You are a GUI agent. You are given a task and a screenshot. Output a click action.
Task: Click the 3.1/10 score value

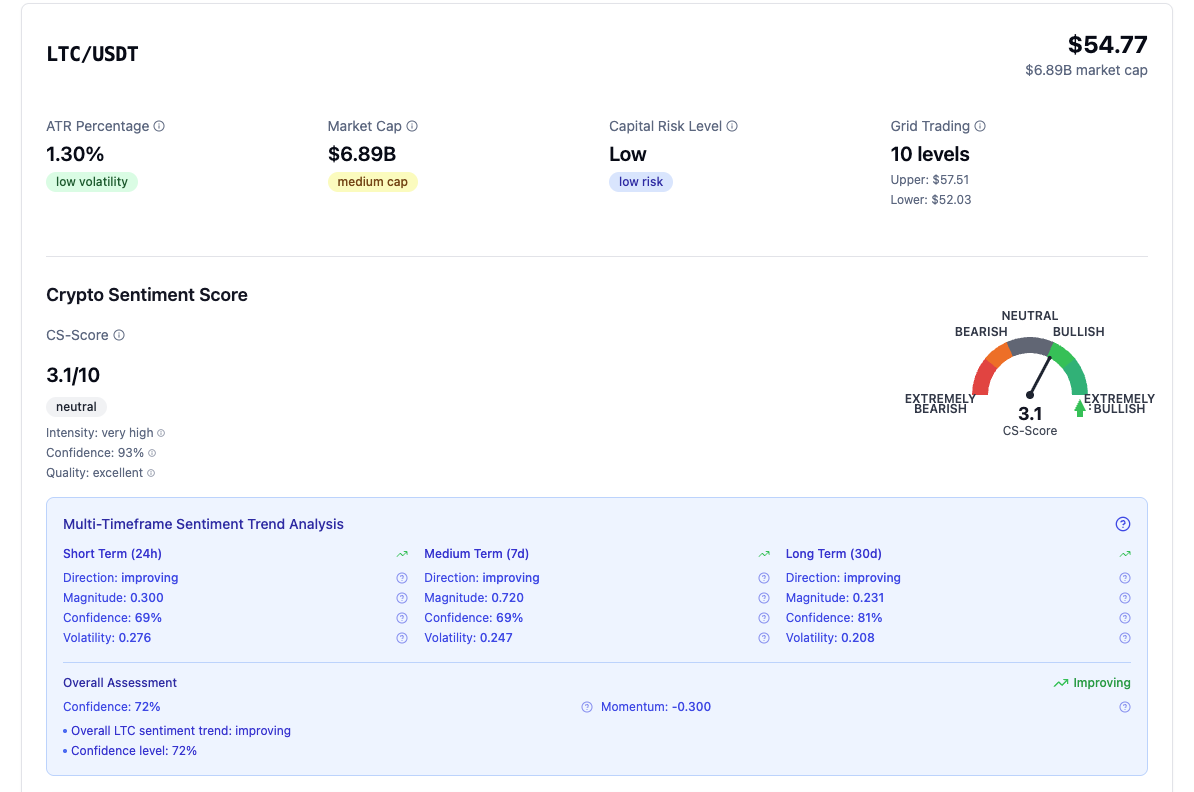[x=73, y=375]
